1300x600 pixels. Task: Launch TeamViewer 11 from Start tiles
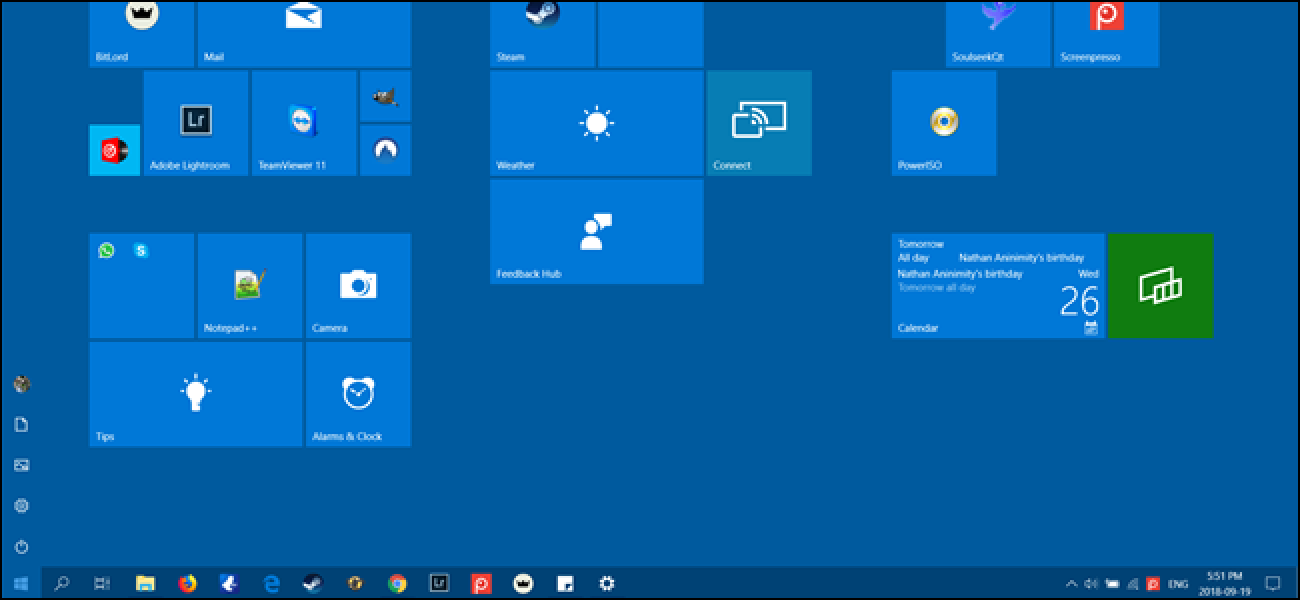[304, 123]
